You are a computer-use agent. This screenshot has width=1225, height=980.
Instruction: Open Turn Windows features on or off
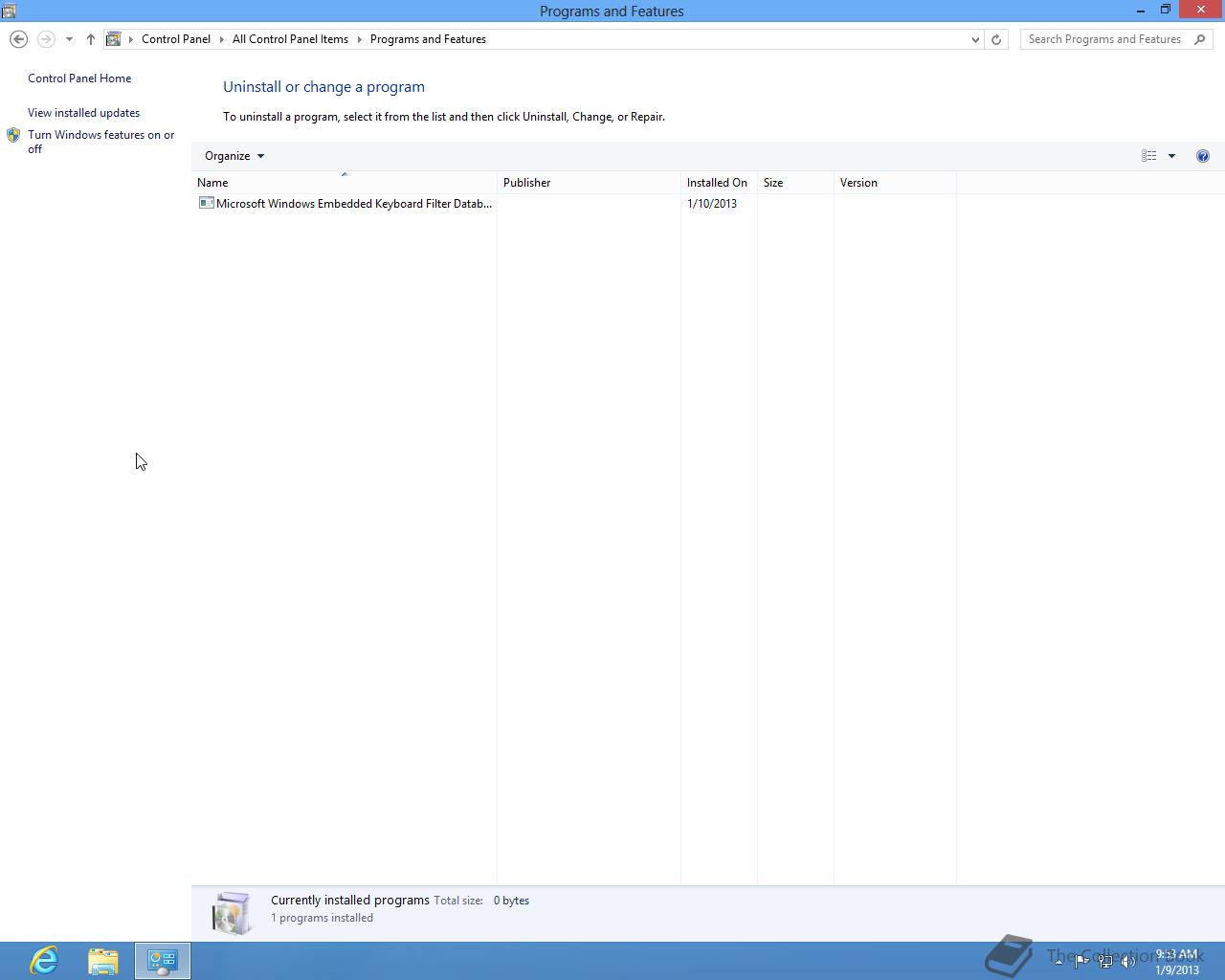coord(100,142)
